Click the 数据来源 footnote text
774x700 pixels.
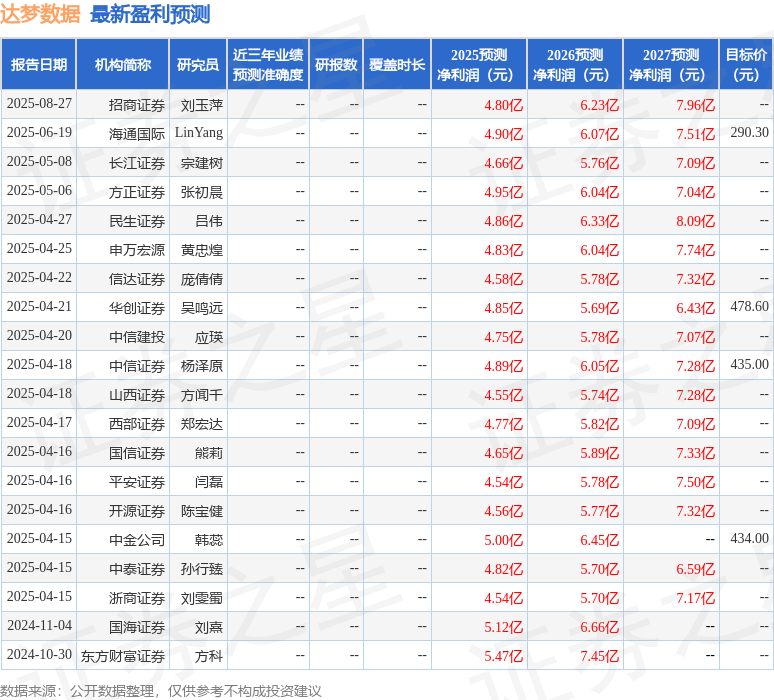click(160, 691)
